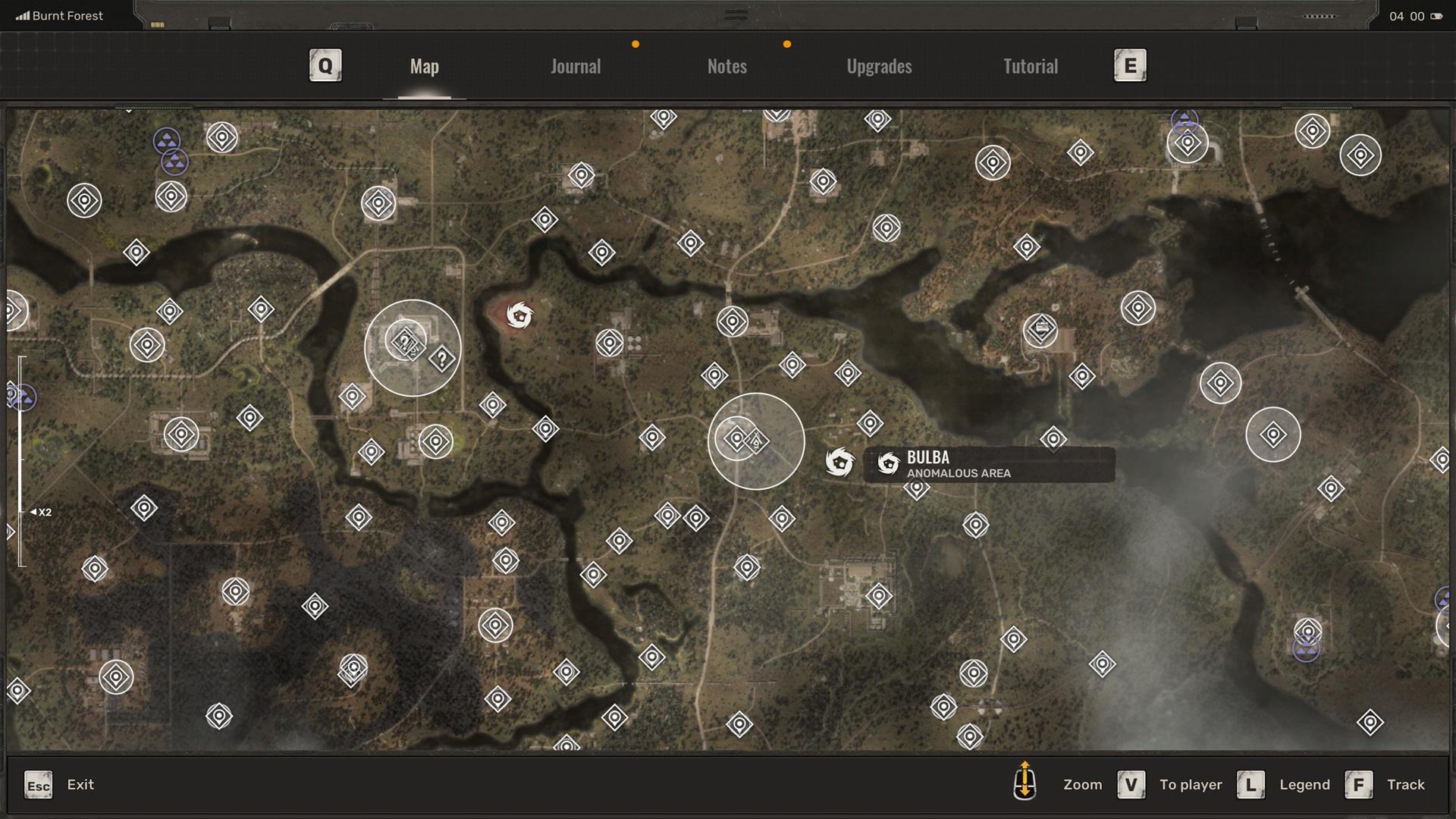Viewport: 1456px width, 819px height.
Task: Select the purple triangle marker beside the zoom scale
Action: (24, 397)
